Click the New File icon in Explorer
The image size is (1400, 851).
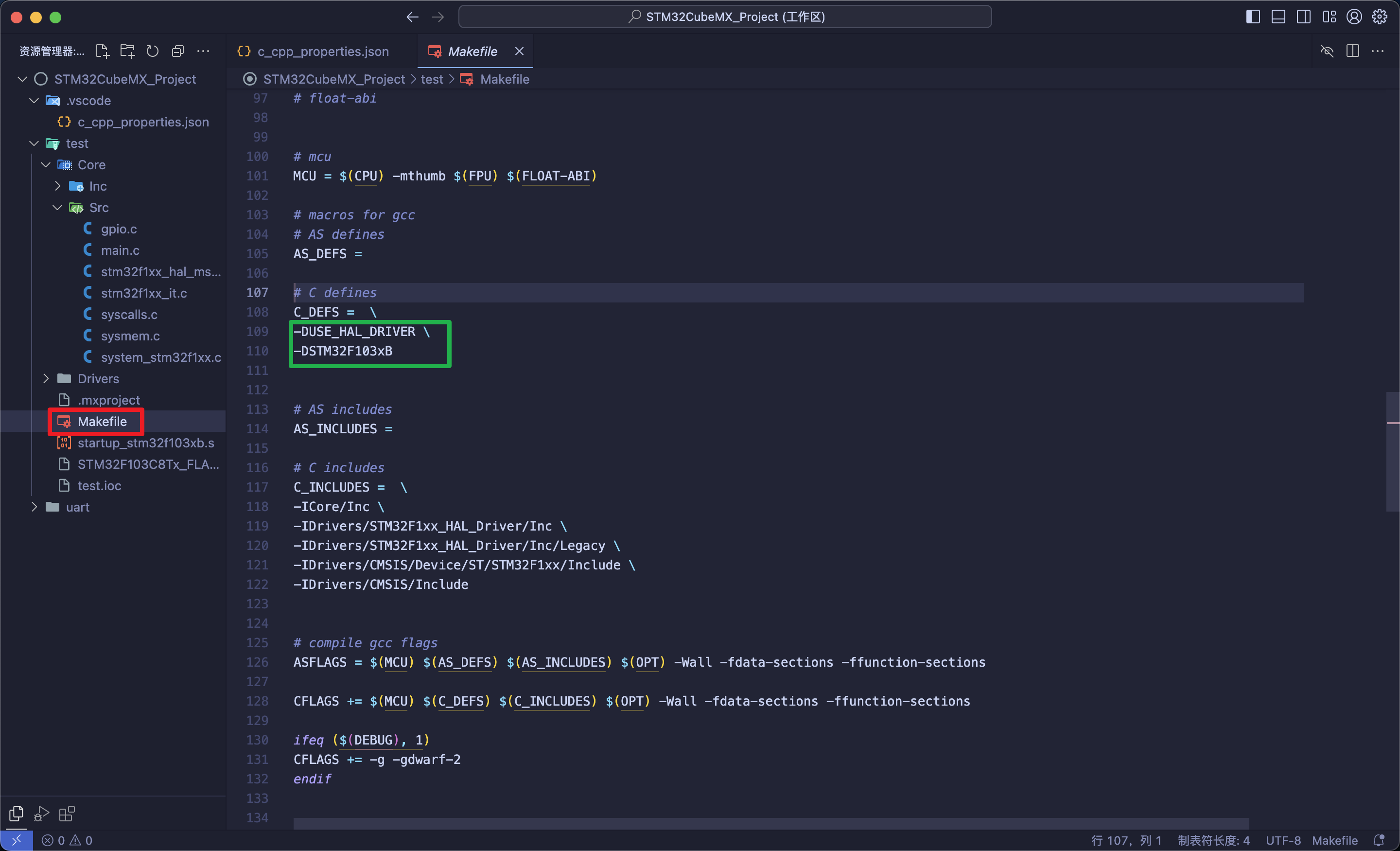pos(102,51)
